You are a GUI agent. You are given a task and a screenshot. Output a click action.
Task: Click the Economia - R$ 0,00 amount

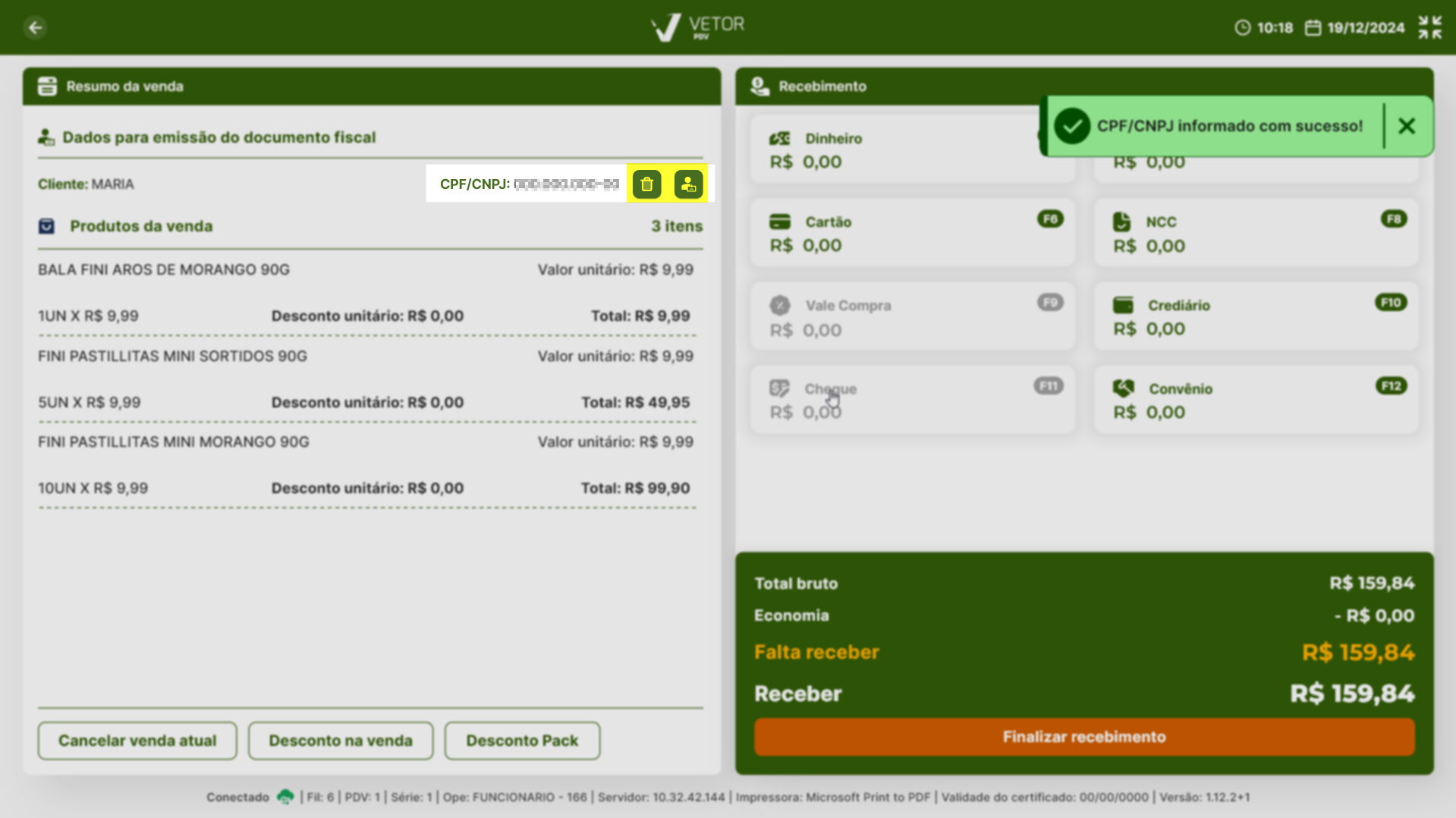pyautogui.click(x=1374, y=615)
